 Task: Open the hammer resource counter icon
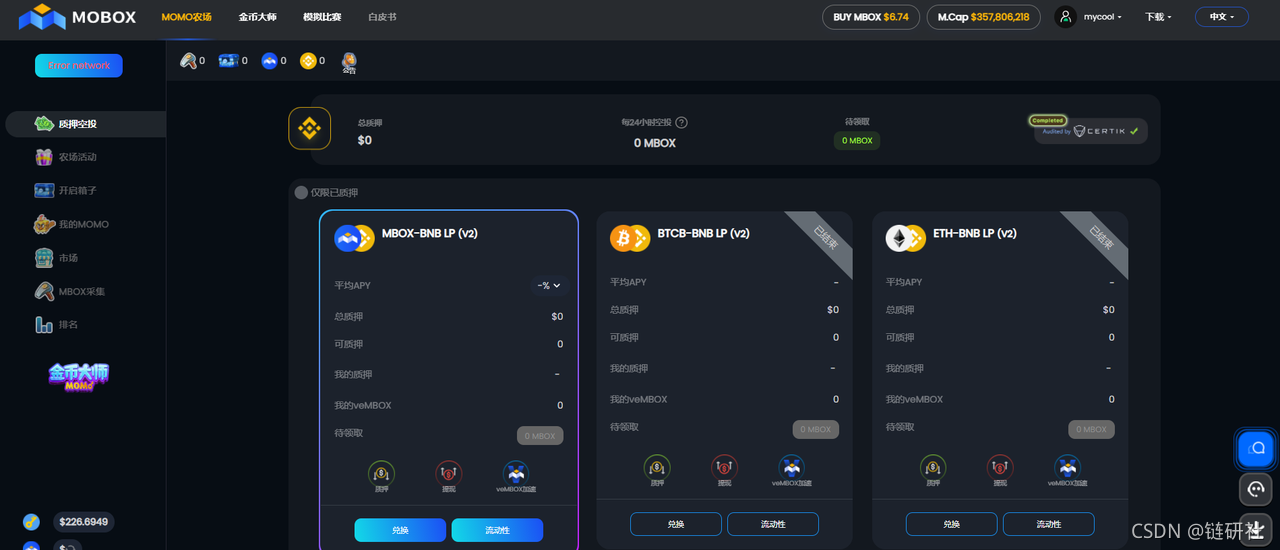point(188,61)
